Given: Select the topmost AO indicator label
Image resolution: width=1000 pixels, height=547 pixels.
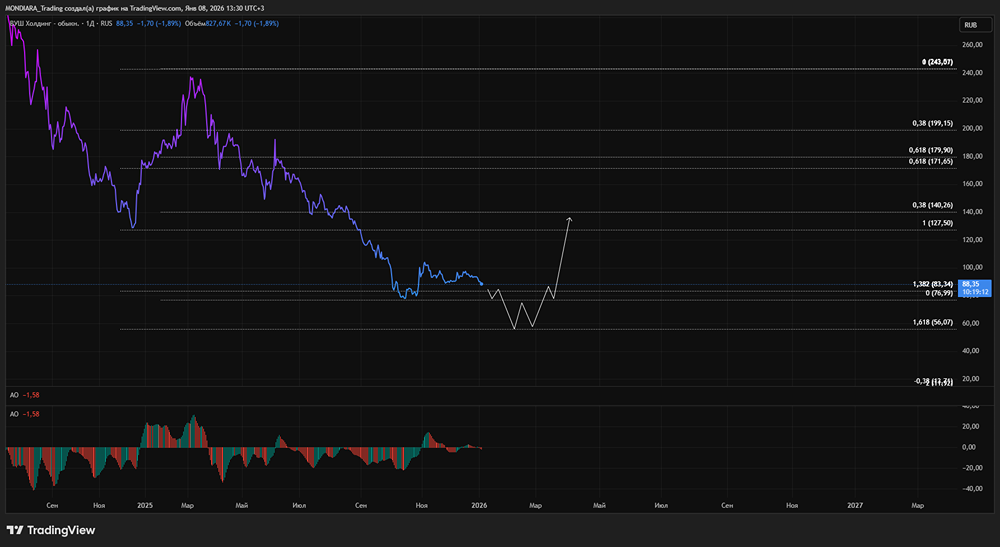Looking at the screenshot, I should pyautogui.click(x=14, y=396).
